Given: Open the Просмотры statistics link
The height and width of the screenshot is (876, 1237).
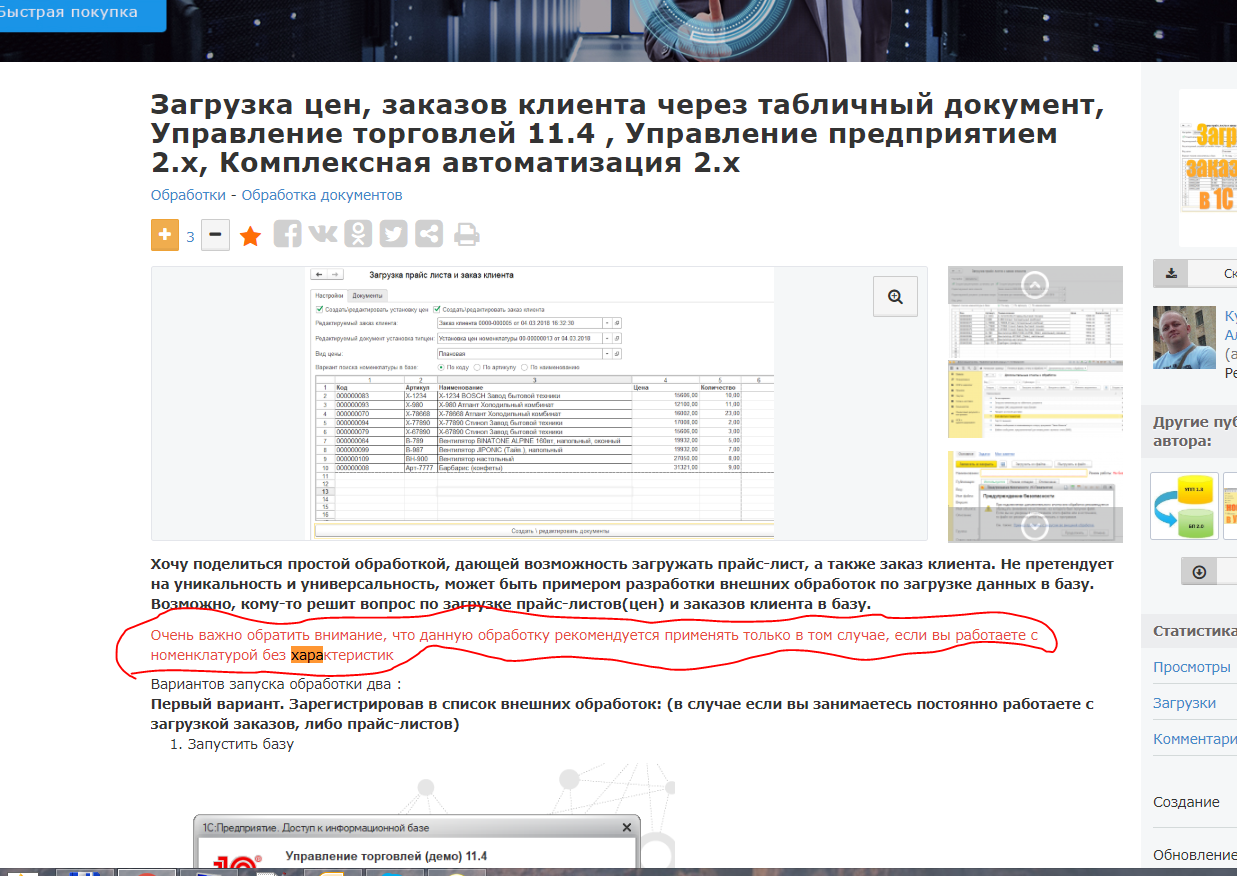Looking at the screenshot, I should point(1192,667).
